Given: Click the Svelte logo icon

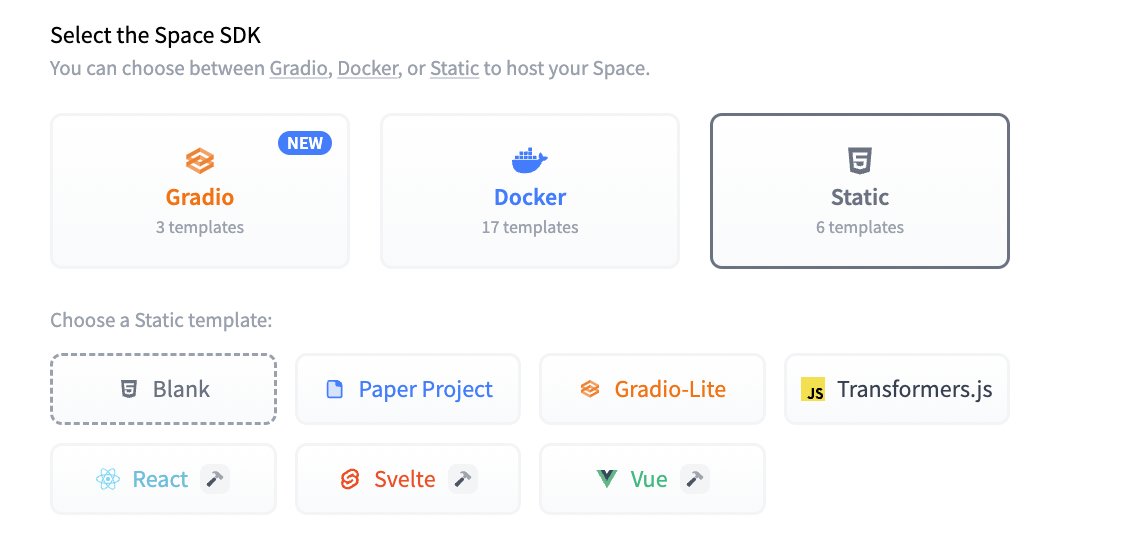Looking at the screenshot, I should tap(350, 479).
